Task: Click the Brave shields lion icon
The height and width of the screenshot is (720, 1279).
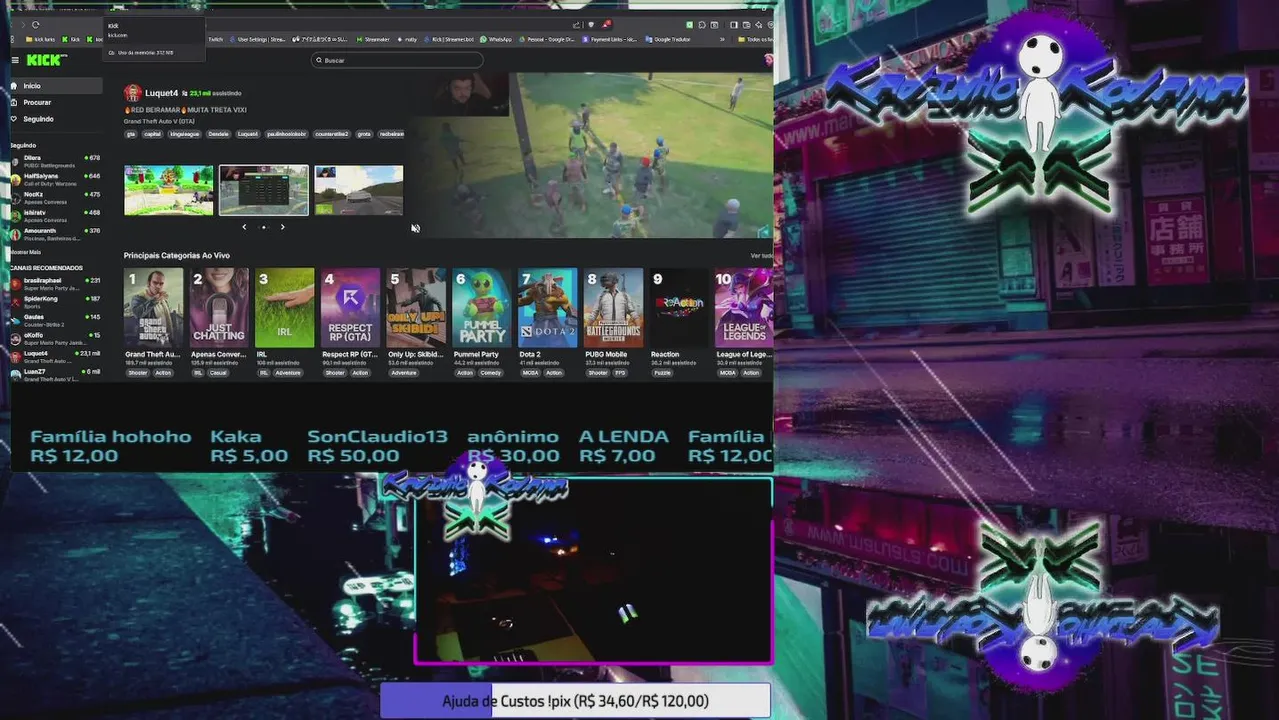Action: [x=591, y=25]
